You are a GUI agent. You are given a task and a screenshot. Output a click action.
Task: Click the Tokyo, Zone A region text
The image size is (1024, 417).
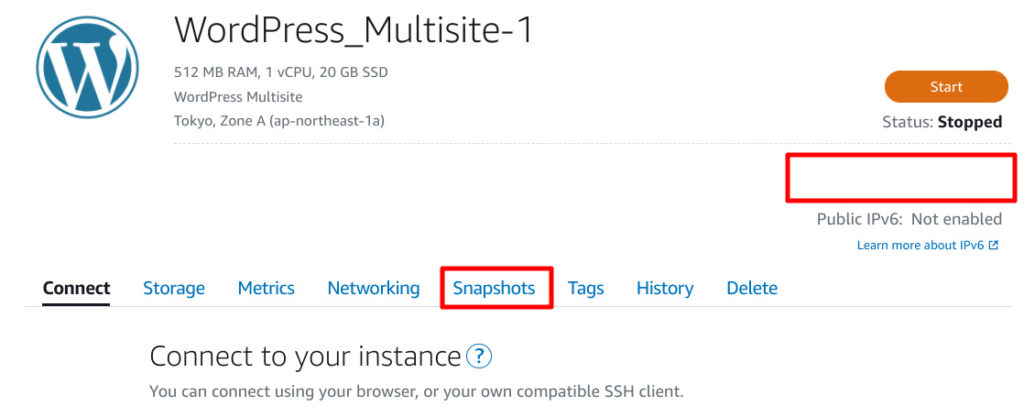(279, 121)
